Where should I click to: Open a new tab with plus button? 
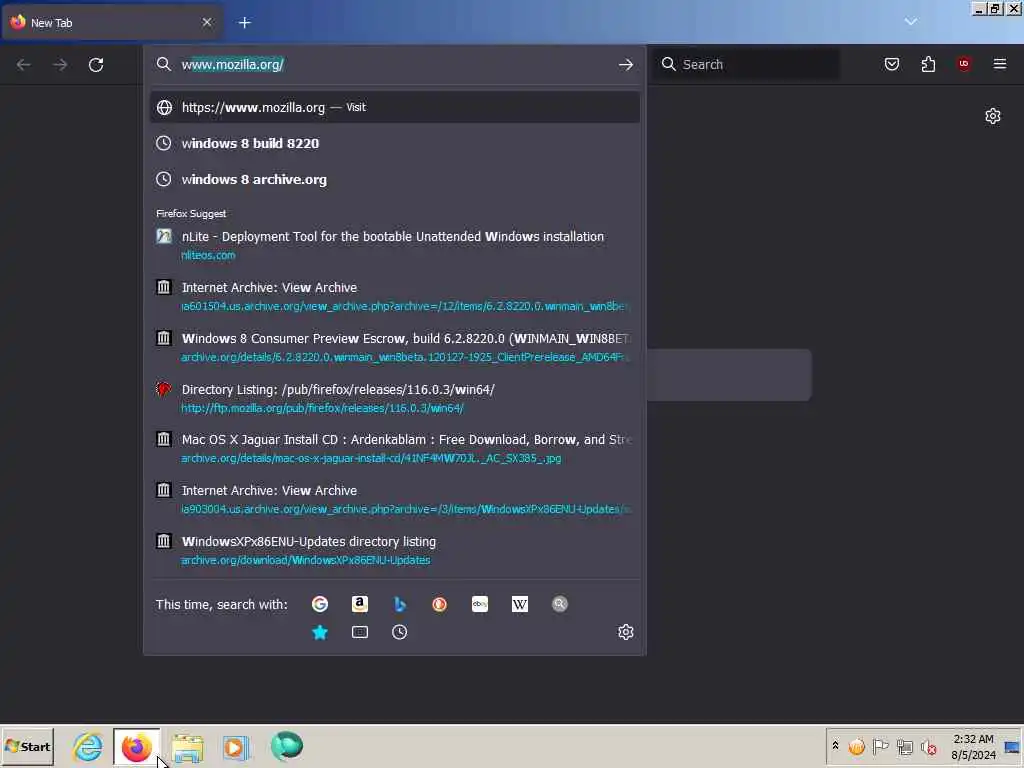[245, 23]
